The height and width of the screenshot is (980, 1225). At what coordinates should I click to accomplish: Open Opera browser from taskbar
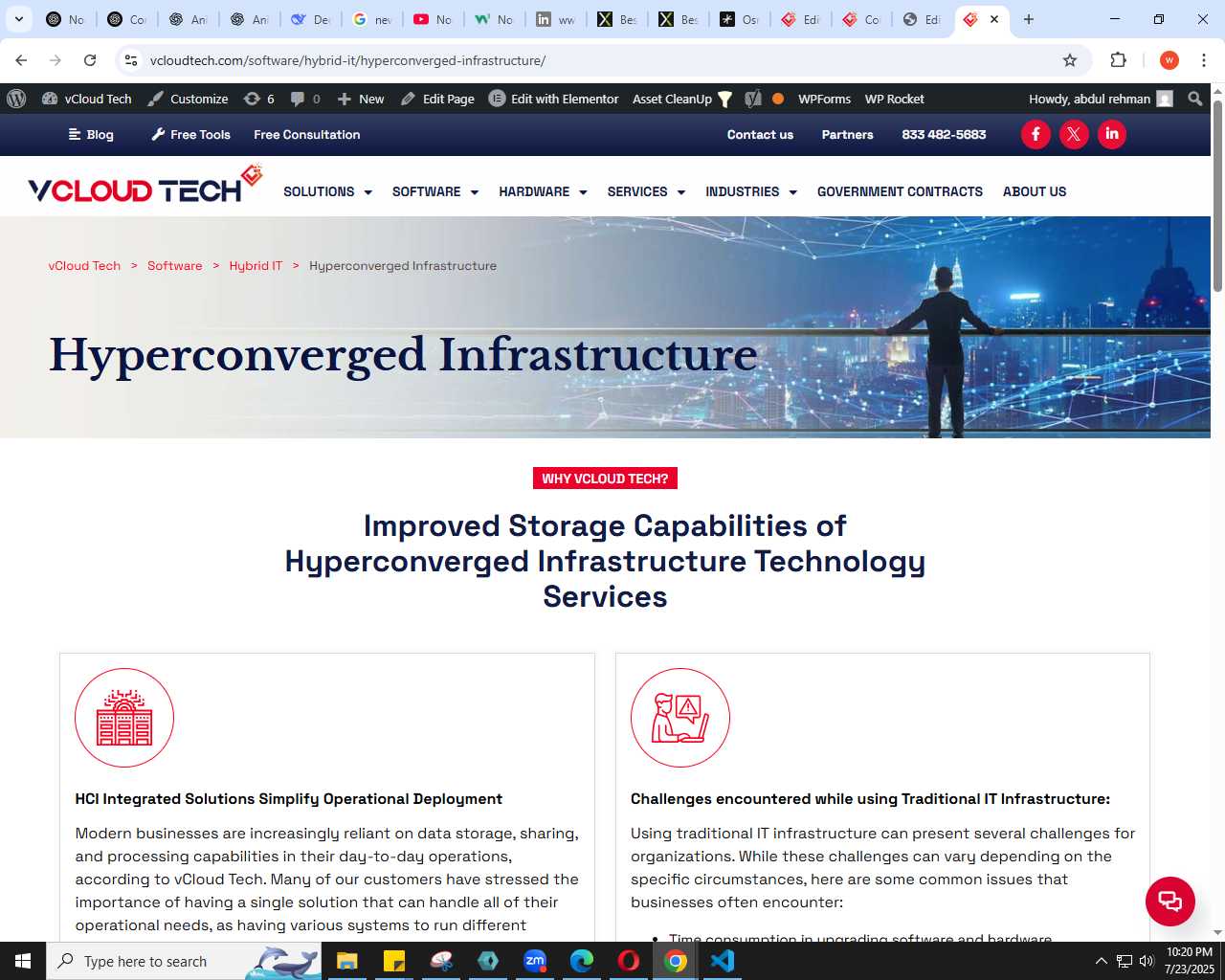(629, 961)
